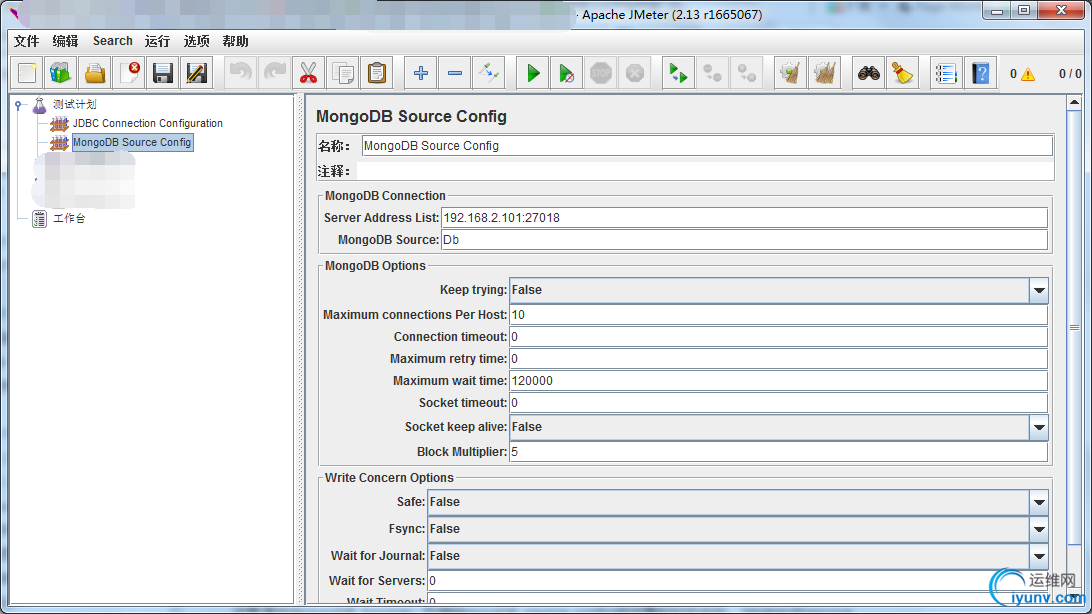Screen dimensions: 1092x614
Task: Click the Server Address List field
Action: pyautogui.click(x=744, y=218)
